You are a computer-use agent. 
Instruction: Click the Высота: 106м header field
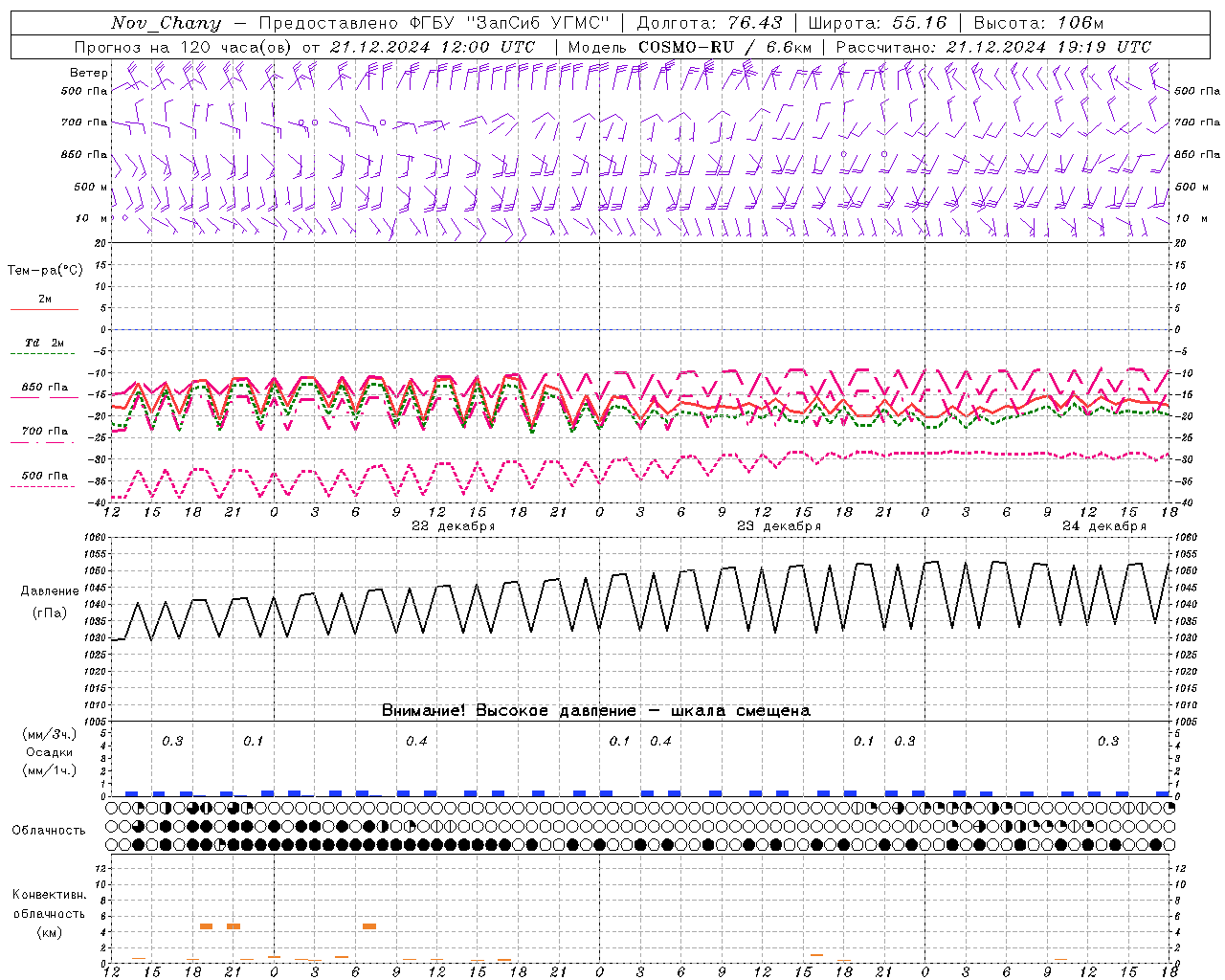coord(1038,23)
